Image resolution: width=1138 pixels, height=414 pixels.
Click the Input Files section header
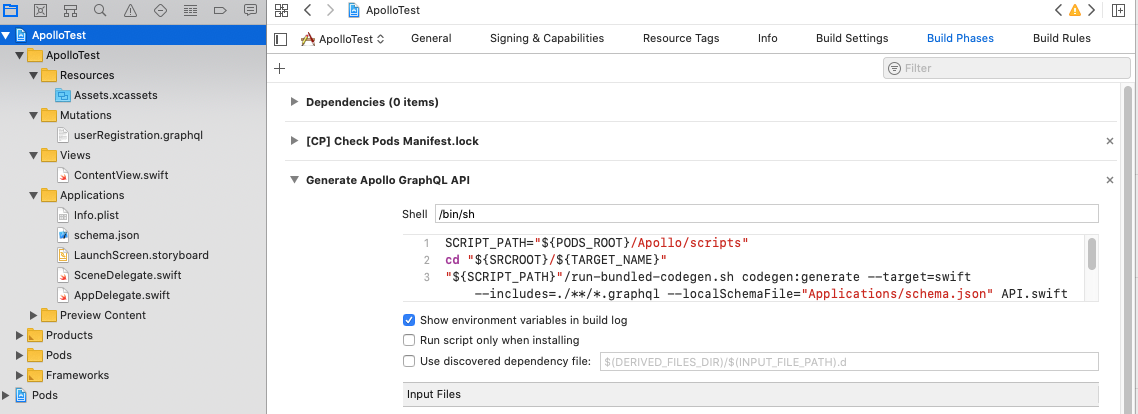click(x=750, y=394)
